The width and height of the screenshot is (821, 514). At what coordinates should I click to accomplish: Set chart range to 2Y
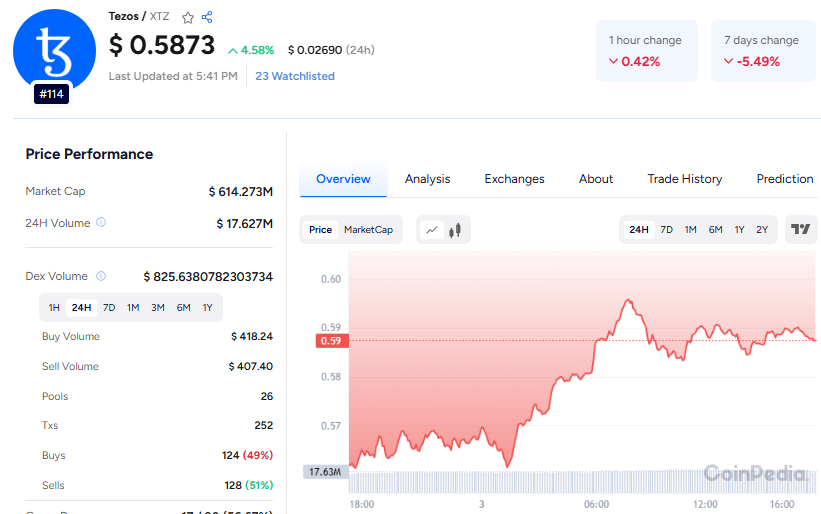click(x=762, y=230)
